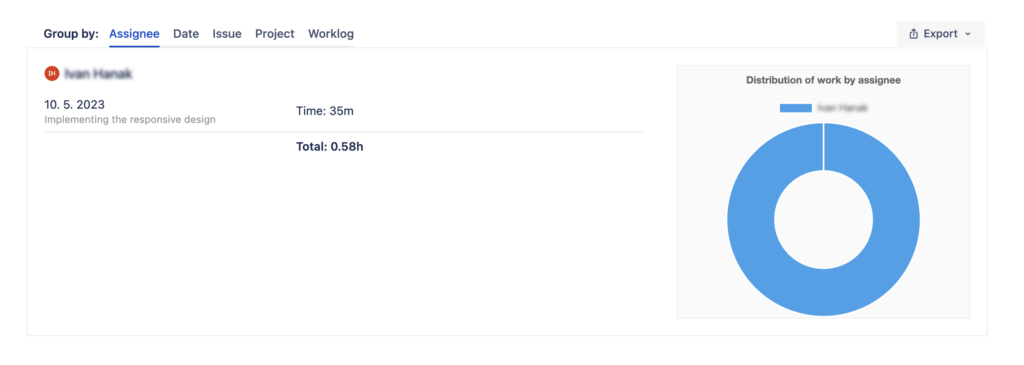Screen dimensions: 1024x365
Task: Click the Export button label
Action: pyautogui.click(x=940, y=34)
